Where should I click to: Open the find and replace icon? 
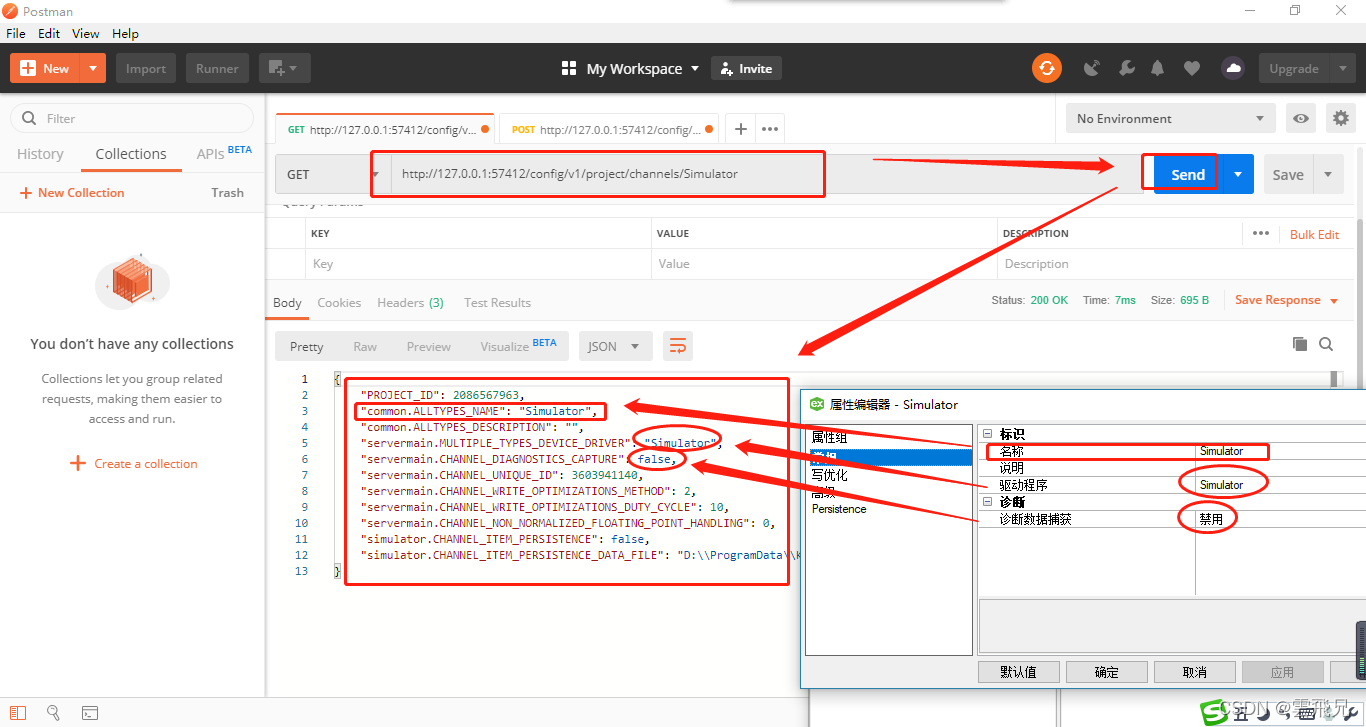pos(53,713)
